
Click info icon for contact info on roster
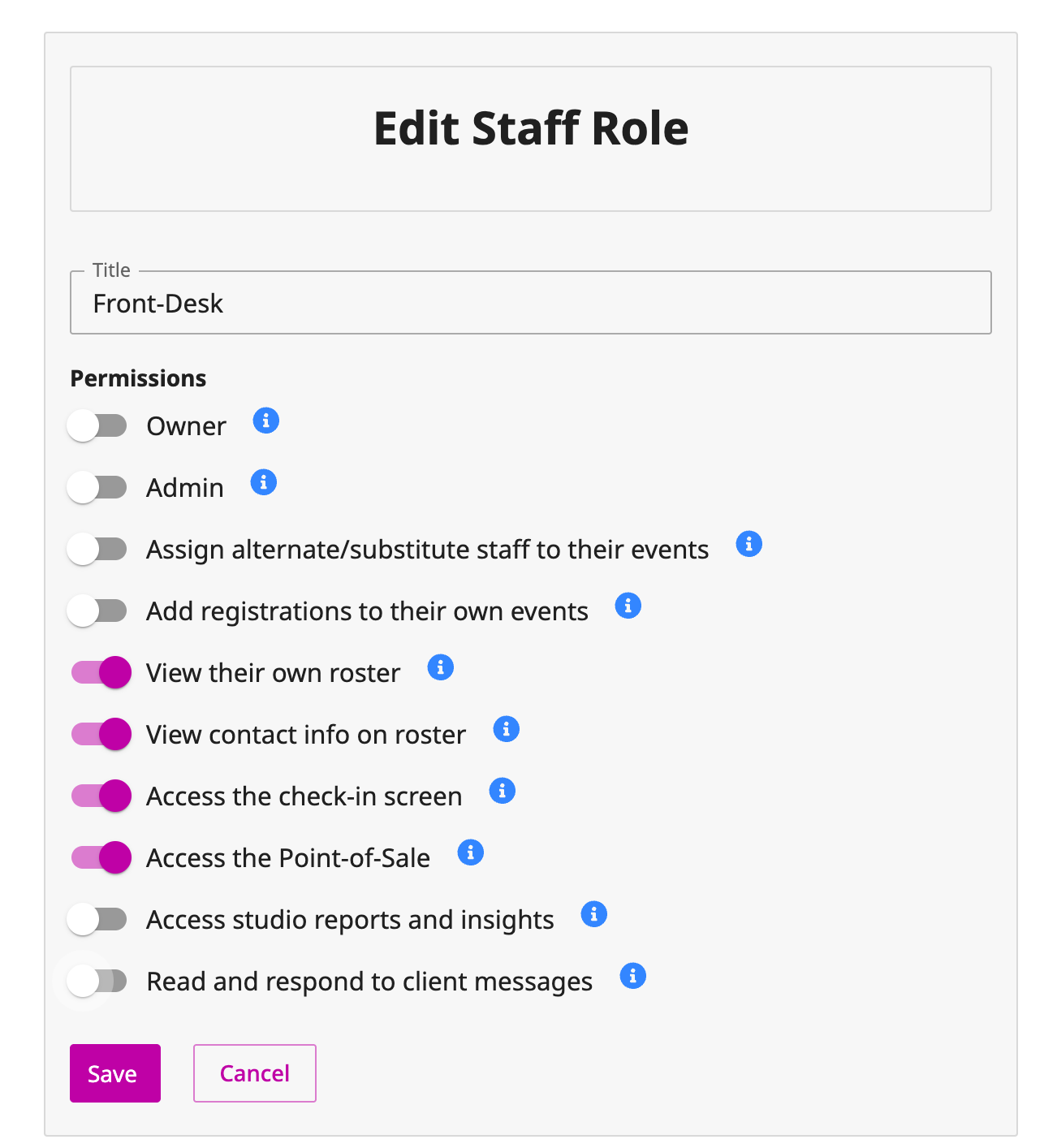(x=507, y=729)
